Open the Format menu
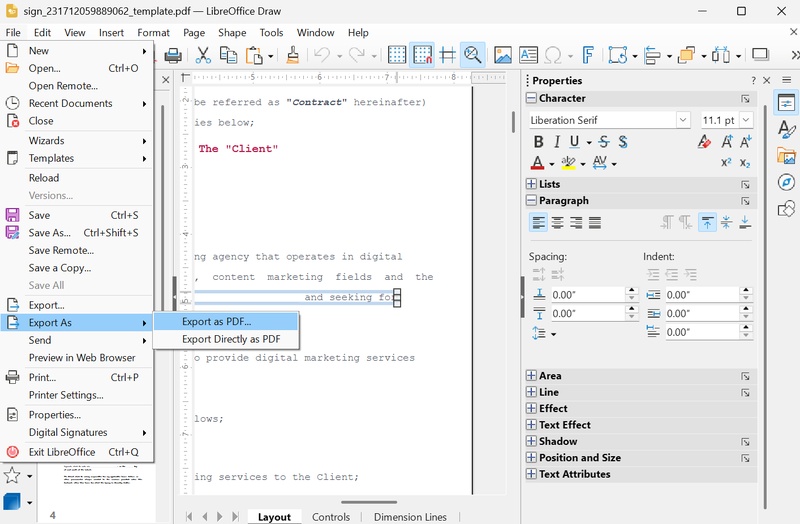The image size is (800, 524). click(x=153, y=33)
